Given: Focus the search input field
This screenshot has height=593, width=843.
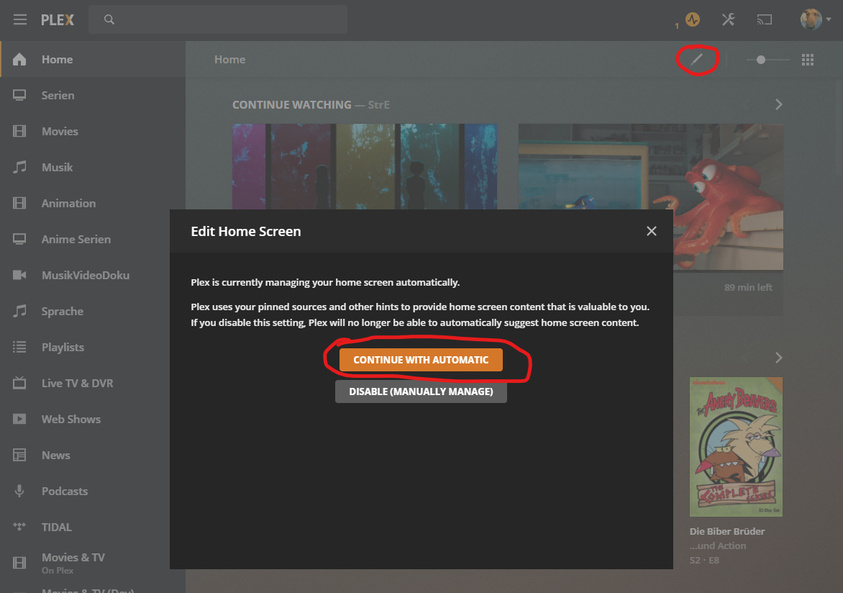Looking at the screenshot, I should click(218, 20).
